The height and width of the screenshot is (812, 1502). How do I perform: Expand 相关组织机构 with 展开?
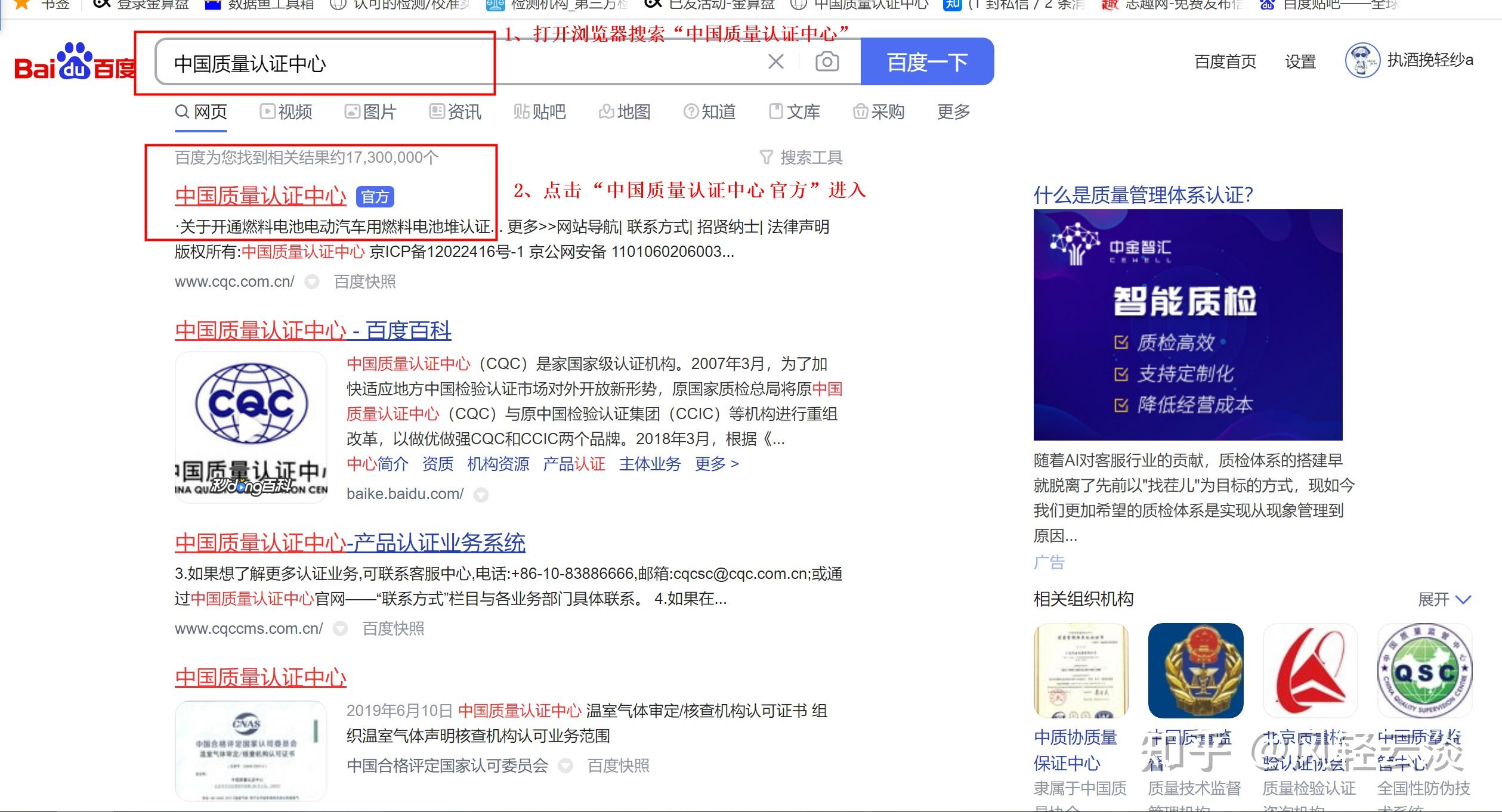pyautogui.click(x=1445, y=599)
